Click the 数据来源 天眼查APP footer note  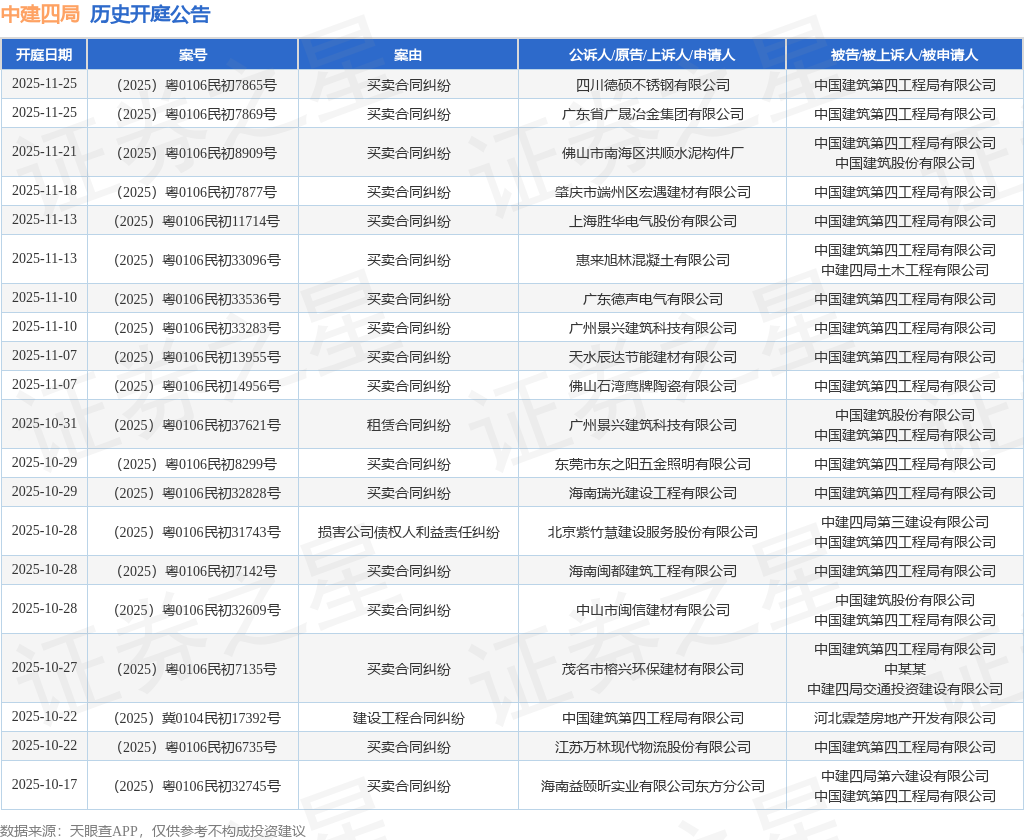pos(153,831)
